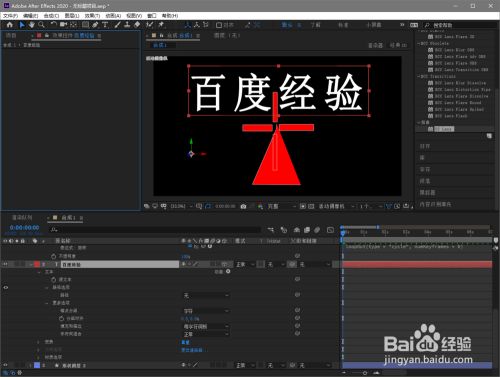Screen dimensions: 500x377
Task: Open the 编辑 menu
Action: click(x=30, y=16)
